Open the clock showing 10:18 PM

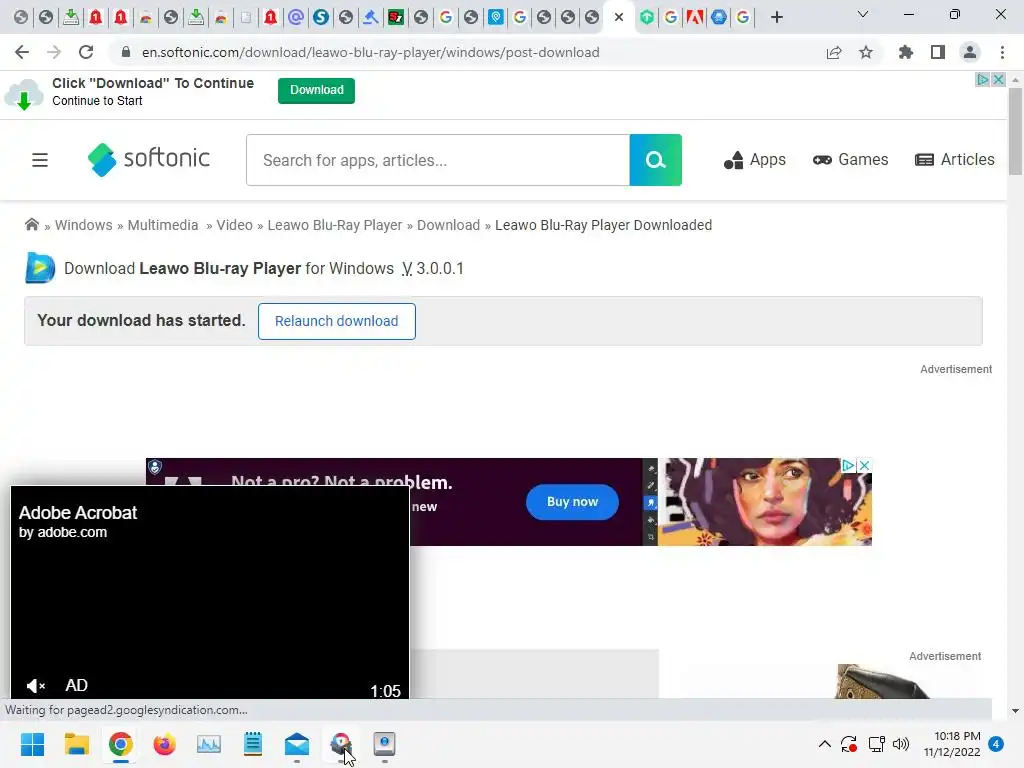(952, 744)
